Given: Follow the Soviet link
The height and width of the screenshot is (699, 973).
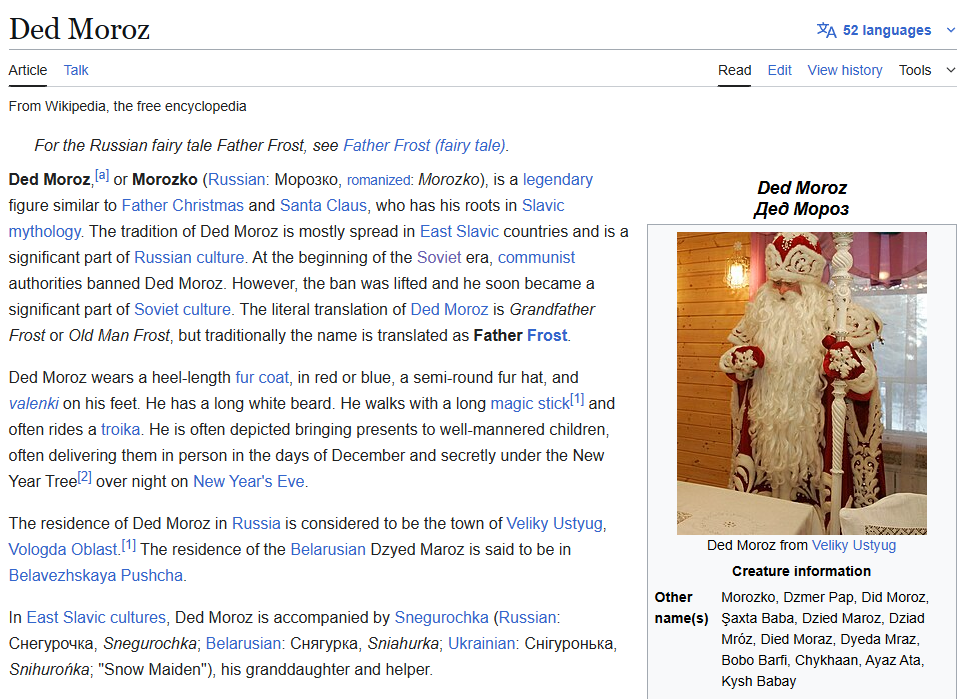Looking at the screenshot, I should [x=439, y=258].
